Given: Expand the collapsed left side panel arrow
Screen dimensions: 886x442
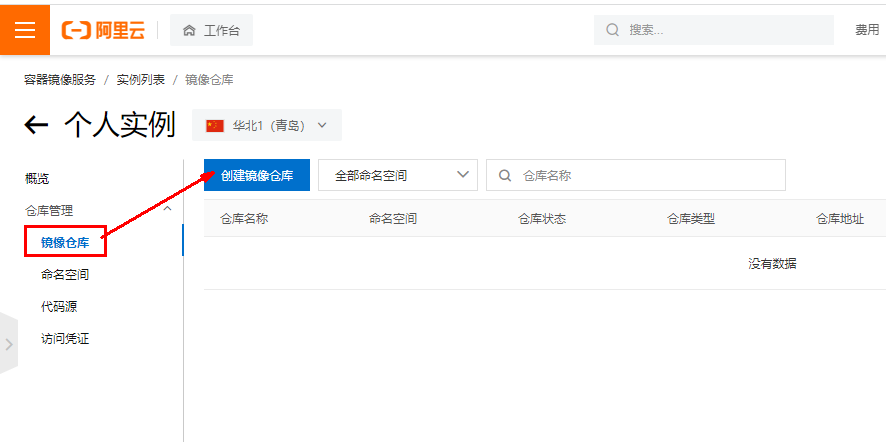Looking at the screenshot, I should pos(9,344).
